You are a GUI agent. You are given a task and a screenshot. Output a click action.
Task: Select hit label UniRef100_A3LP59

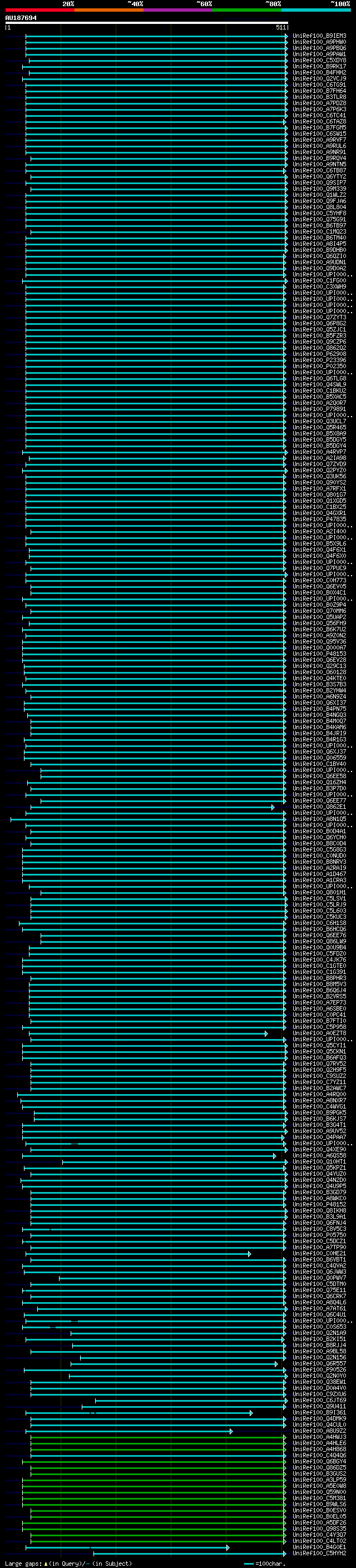point(319,1480)
